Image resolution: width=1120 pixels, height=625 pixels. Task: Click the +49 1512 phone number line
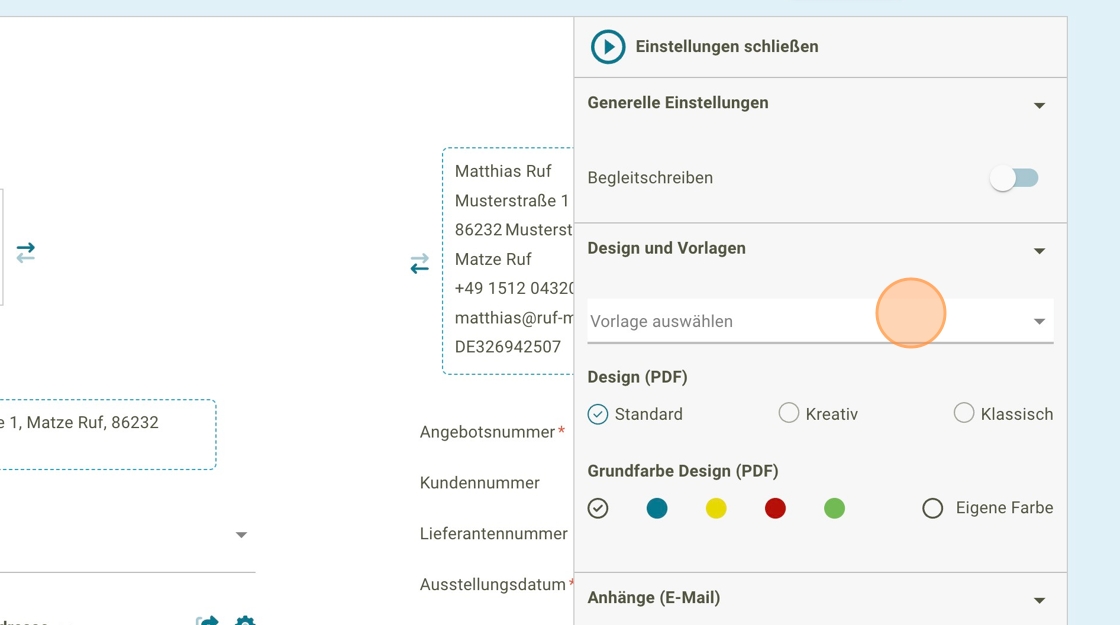click(514, 289)
